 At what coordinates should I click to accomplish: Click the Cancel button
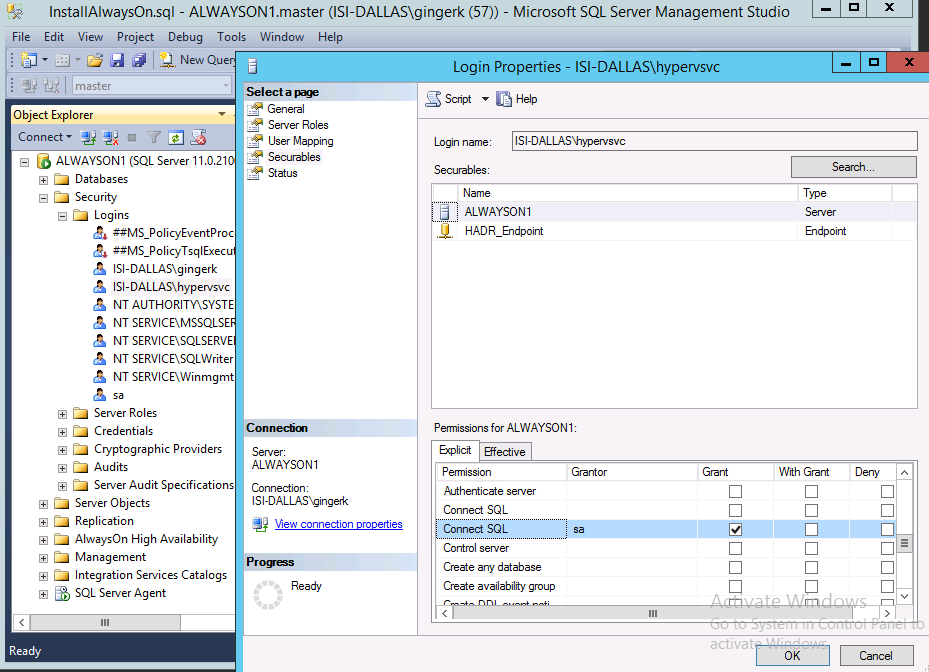click(x=876, y=655)
